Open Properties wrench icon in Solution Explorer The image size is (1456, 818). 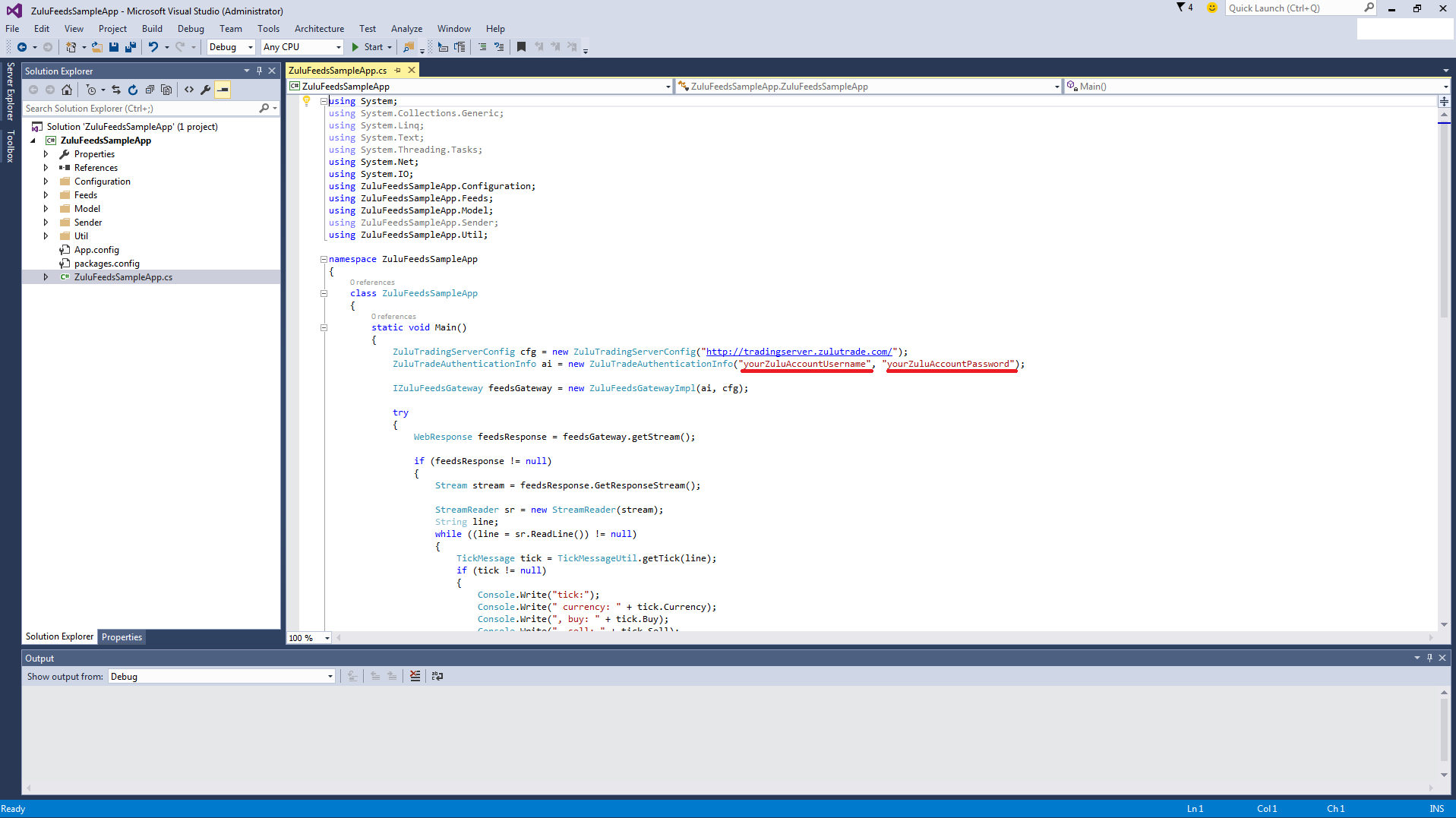pyautogui.click(x=205, y=90)
